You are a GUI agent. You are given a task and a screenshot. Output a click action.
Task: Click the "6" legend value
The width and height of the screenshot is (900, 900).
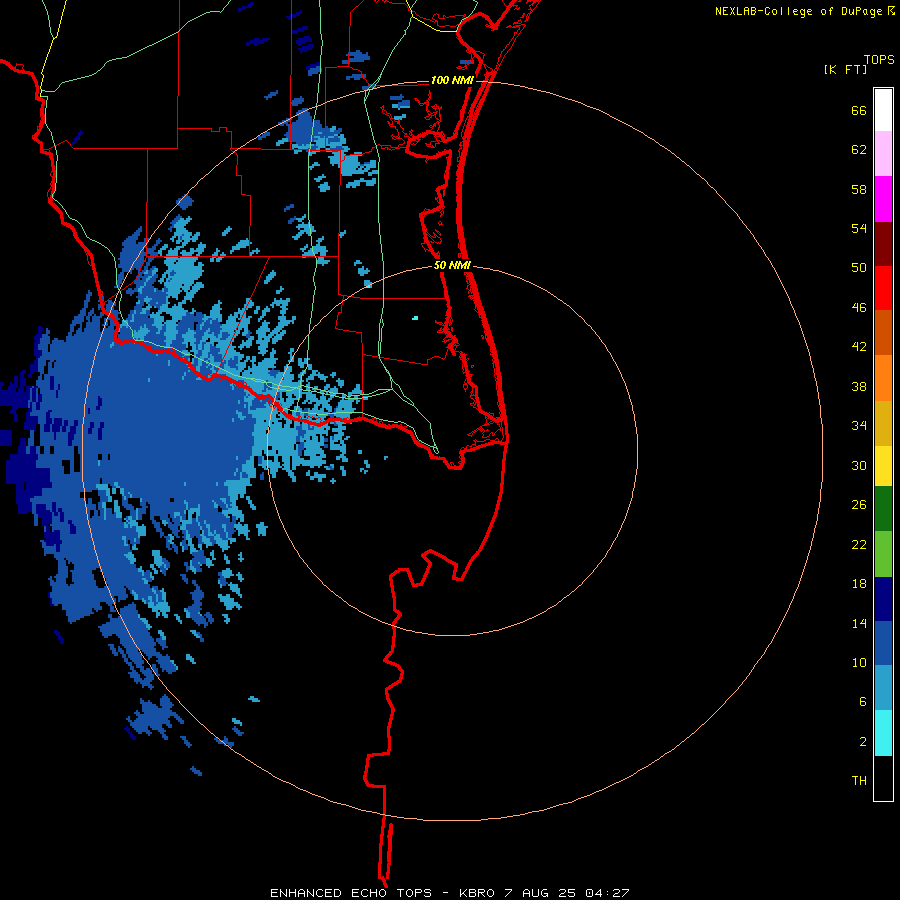click(x=863, y=702)
